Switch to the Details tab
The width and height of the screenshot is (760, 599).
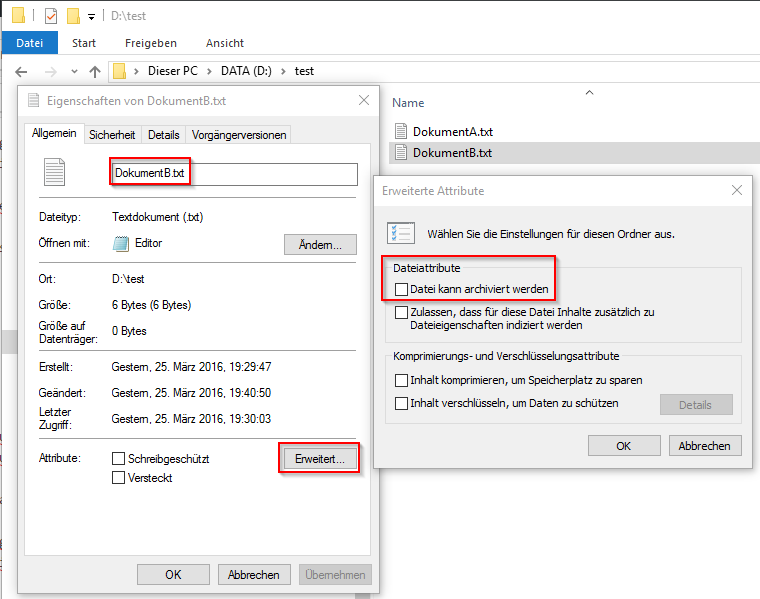[163, 135]
